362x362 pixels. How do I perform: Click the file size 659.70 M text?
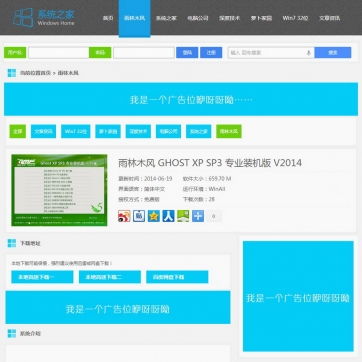coord(220,179)
